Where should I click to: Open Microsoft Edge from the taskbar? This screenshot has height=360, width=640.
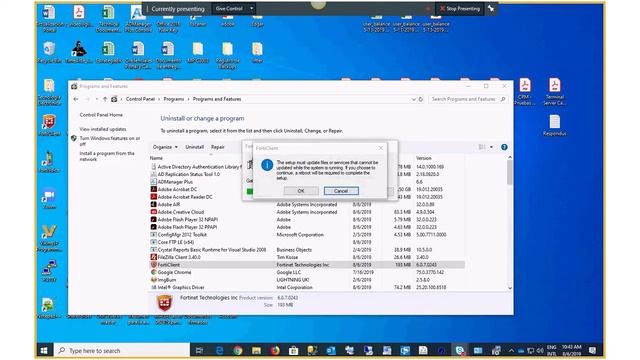(x=220, y=351)
